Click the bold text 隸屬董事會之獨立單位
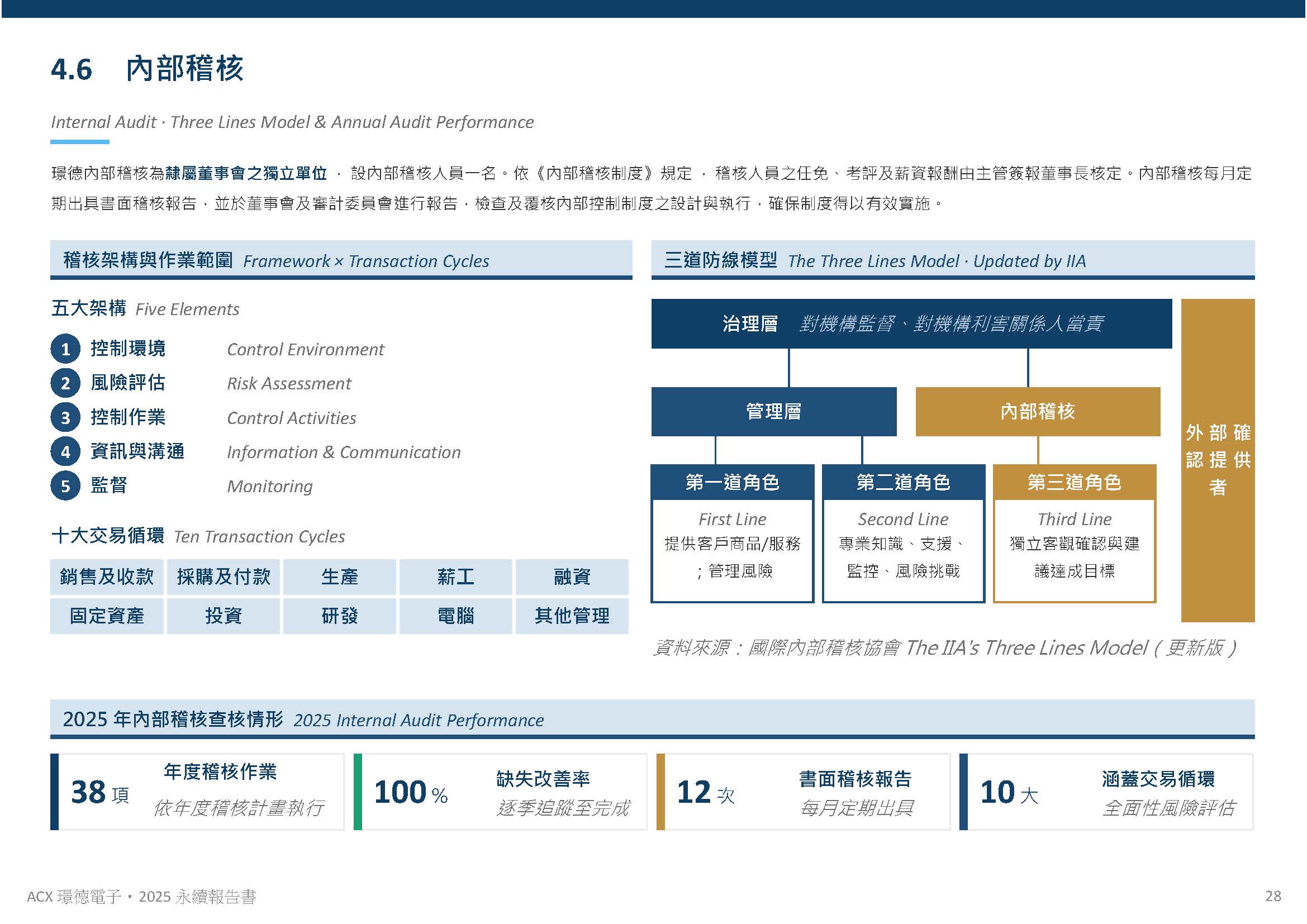This screenshot has height=924, width=1307. [246, 173]
